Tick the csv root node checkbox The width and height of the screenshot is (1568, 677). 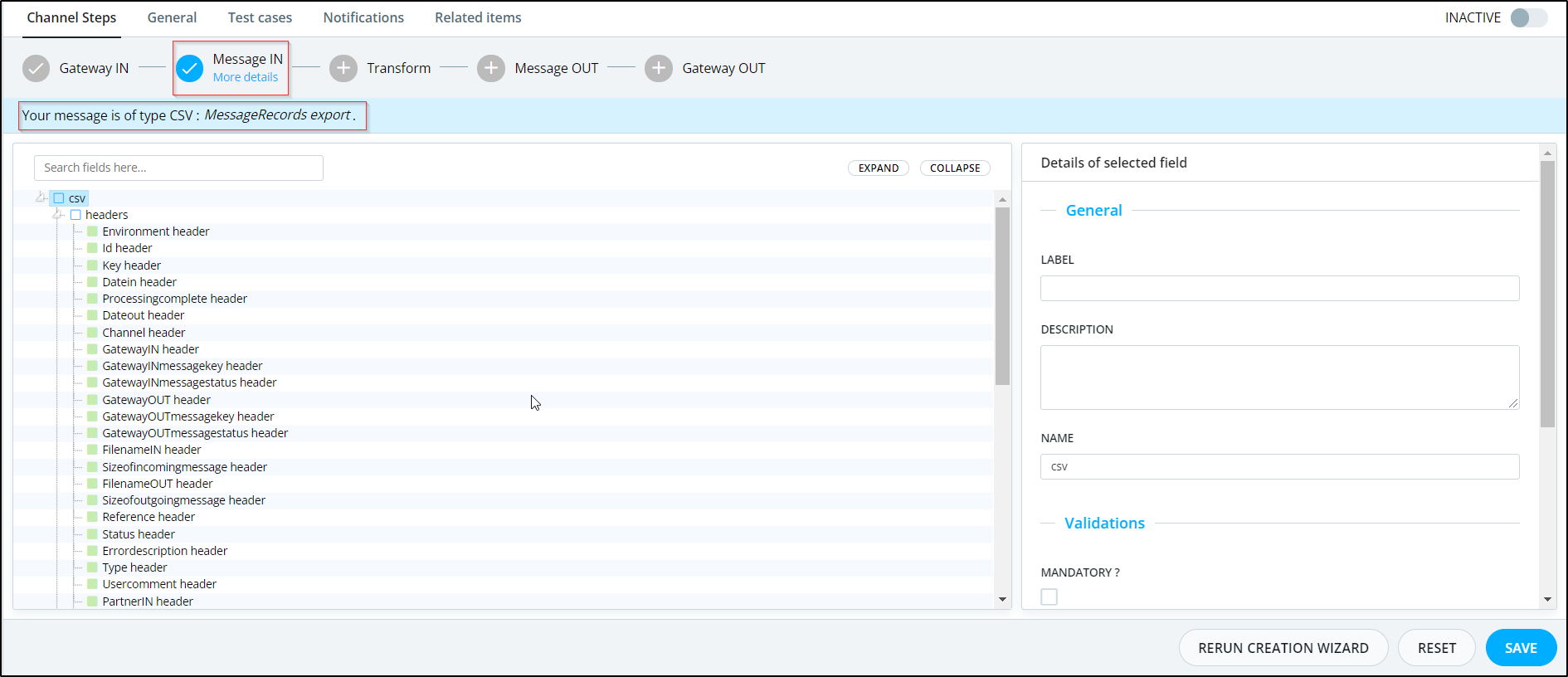pos(59,198)
